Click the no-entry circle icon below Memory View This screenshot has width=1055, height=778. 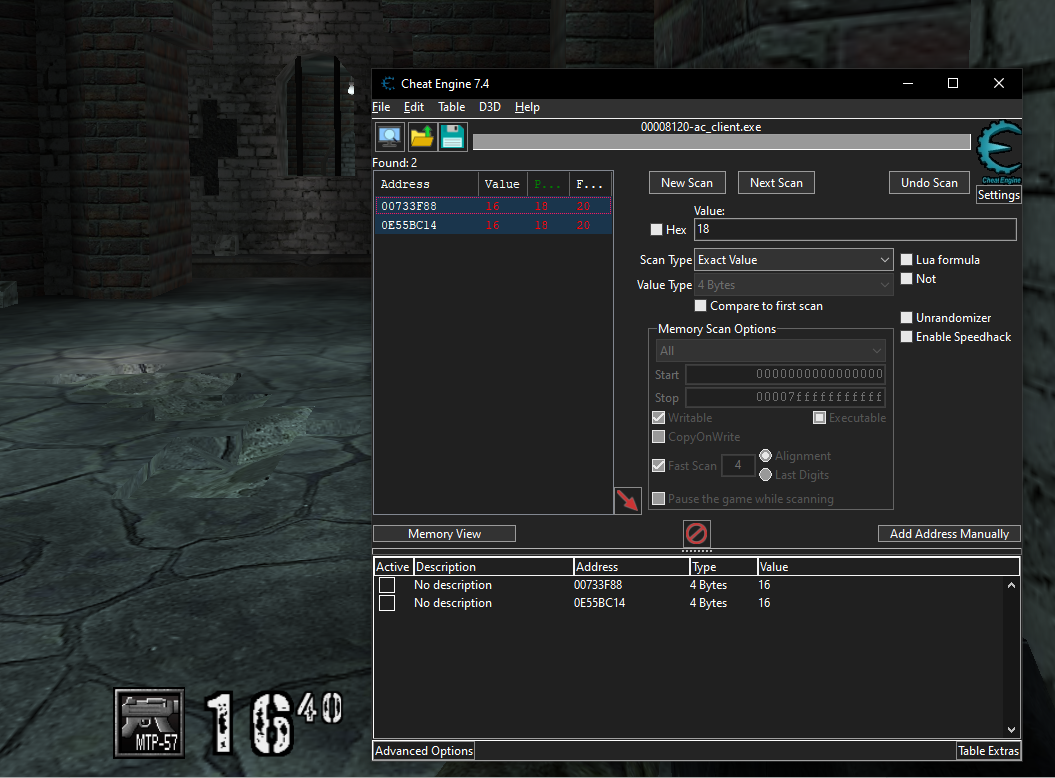696,534
